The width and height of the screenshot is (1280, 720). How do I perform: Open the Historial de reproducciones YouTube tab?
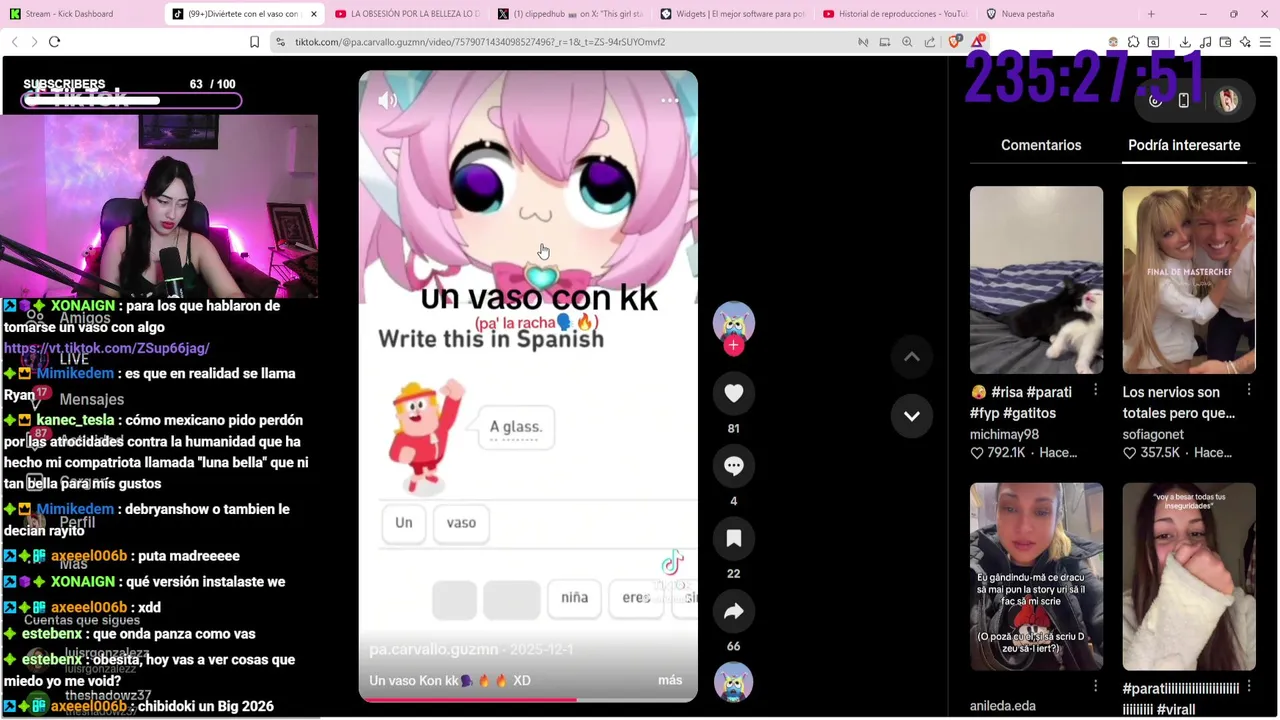895,14
